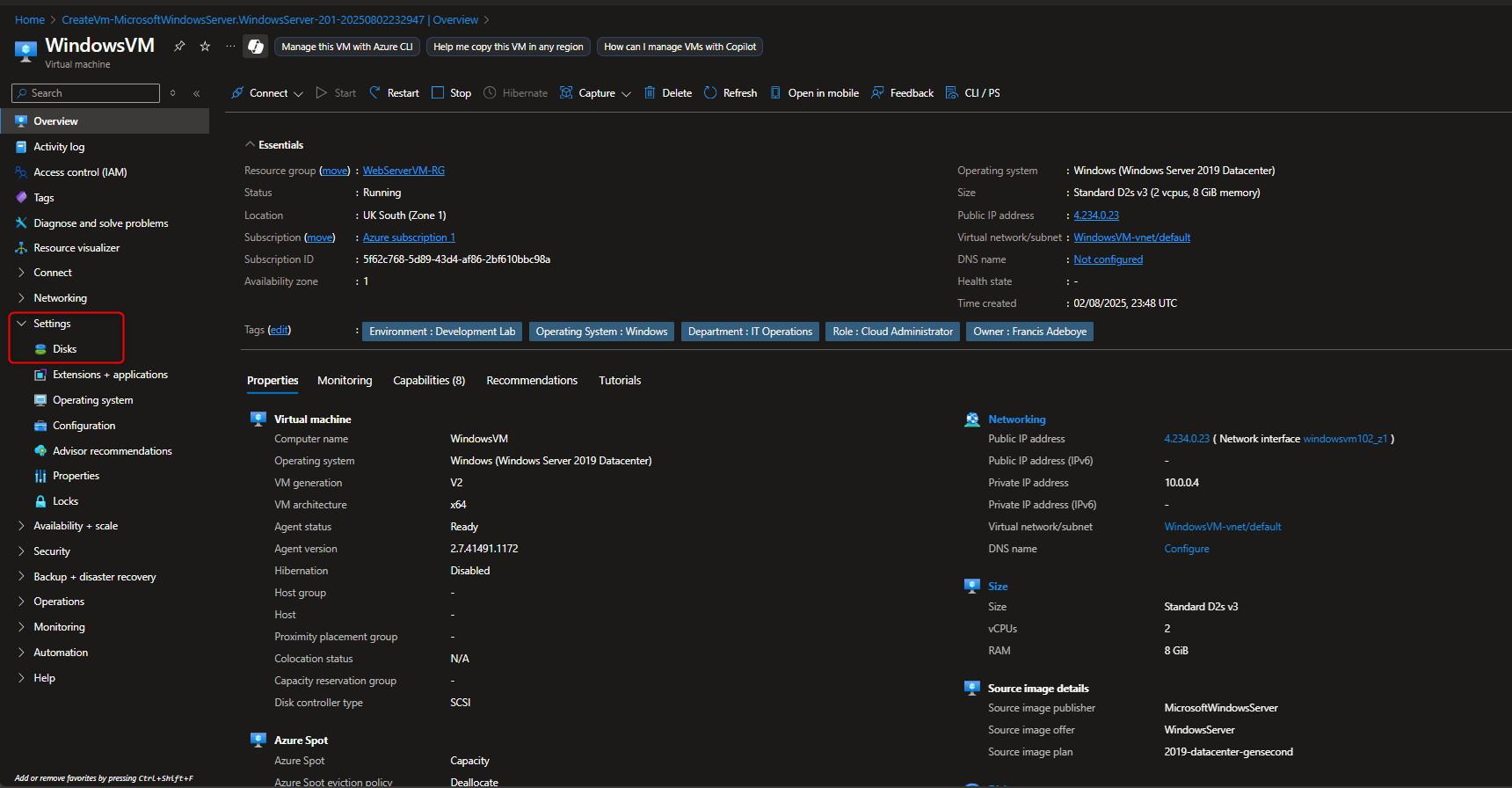Expand the Automation section
Viewport: 1512px width, 788px height.
(61, 653)
